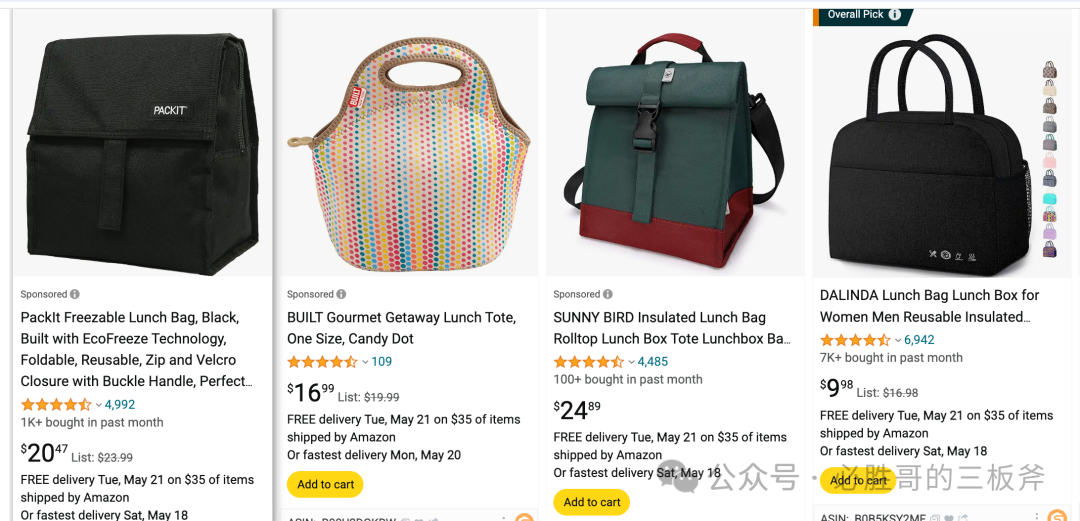Click the star rating of BUILT lunch tote

click(x=322, y=362)
